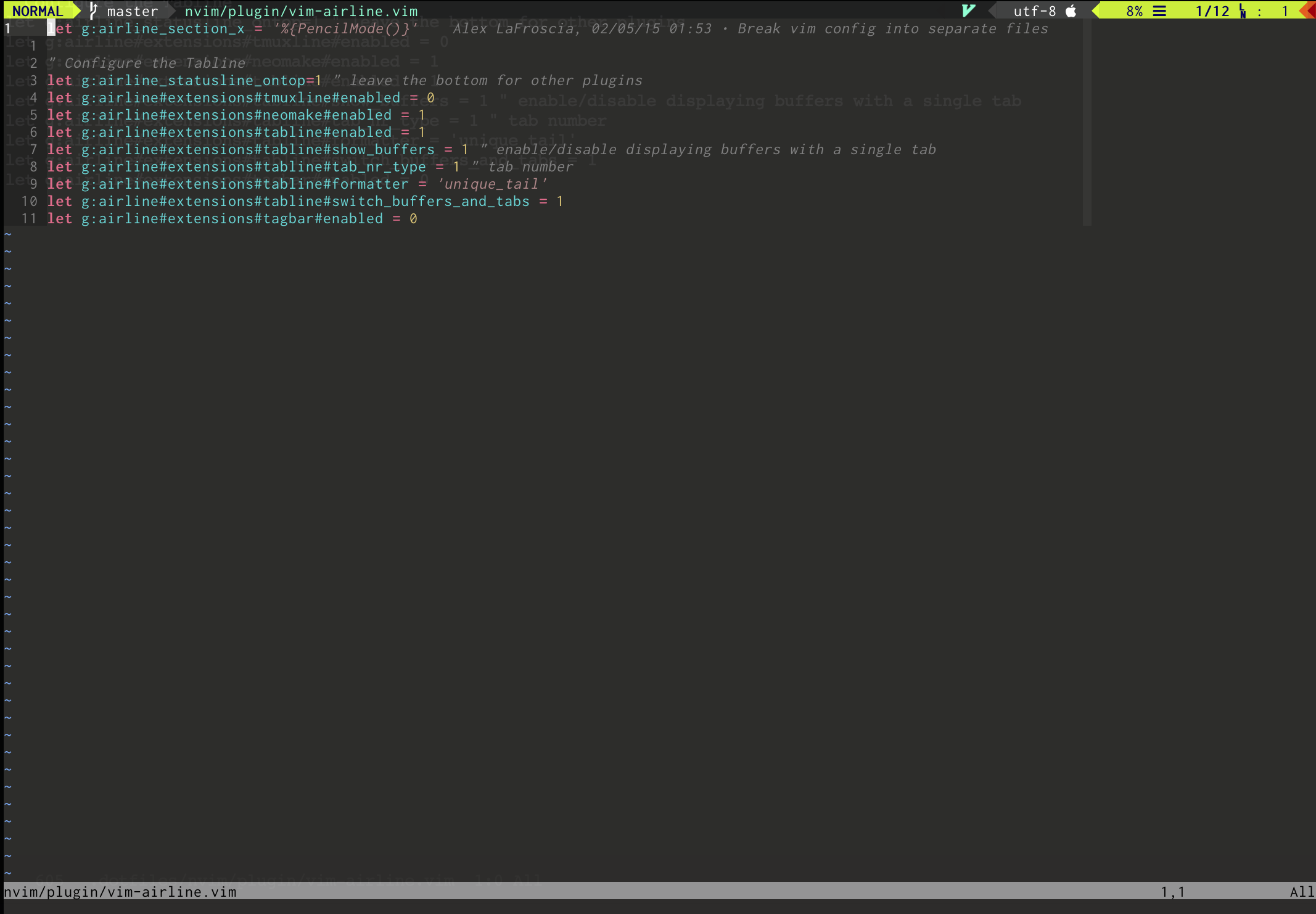Select the NORMAL mode indicator

pos(38,10)
